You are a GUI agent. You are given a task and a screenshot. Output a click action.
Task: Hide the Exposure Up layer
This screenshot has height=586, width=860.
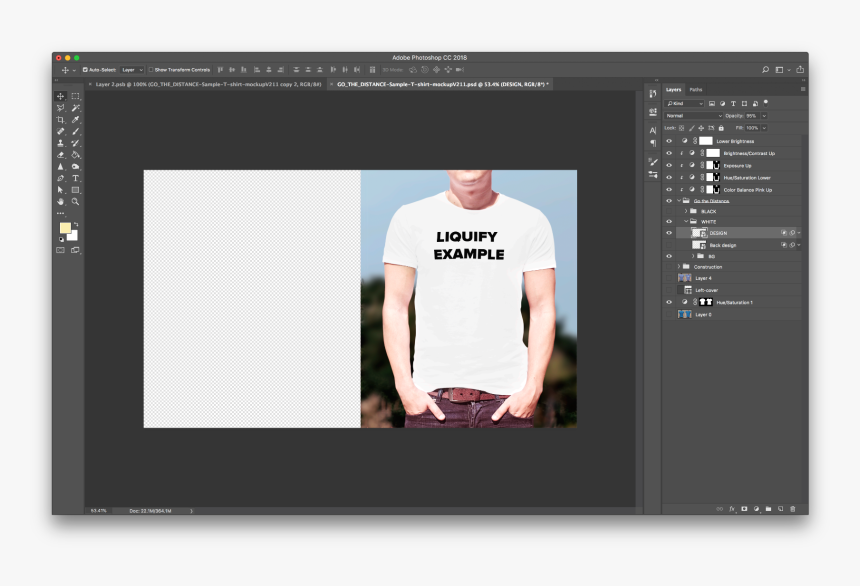670,165
